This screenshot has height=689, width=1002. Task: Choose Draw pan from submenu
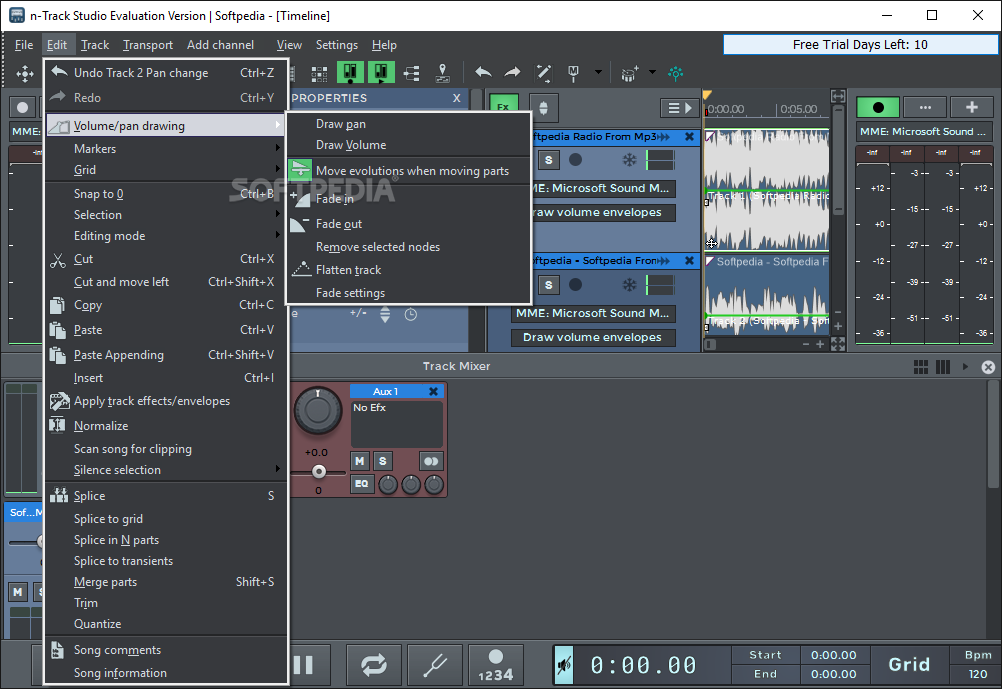tap(409, 124)
